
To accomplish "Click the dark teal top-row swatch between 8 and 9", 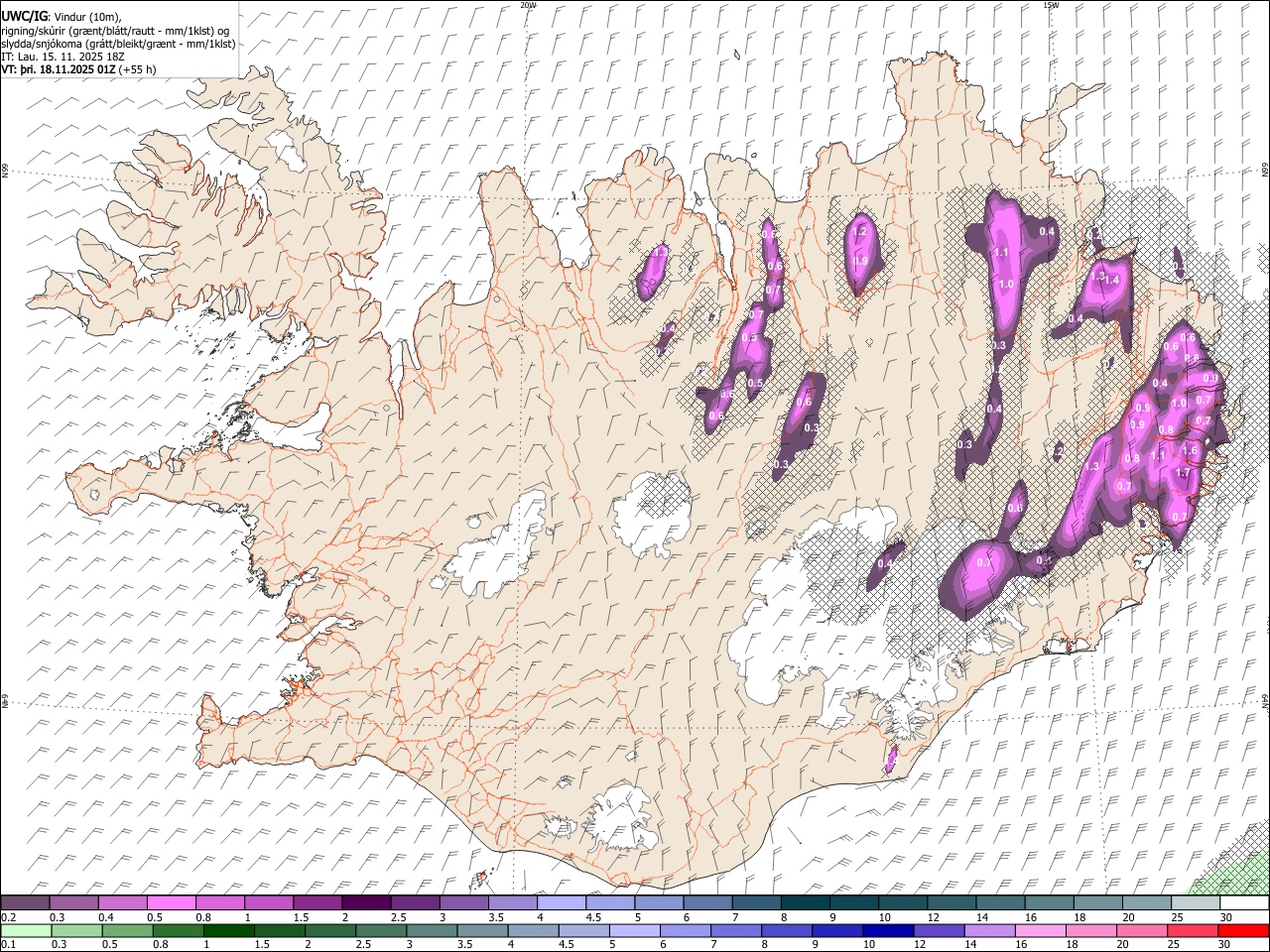I will click(805, 902).
